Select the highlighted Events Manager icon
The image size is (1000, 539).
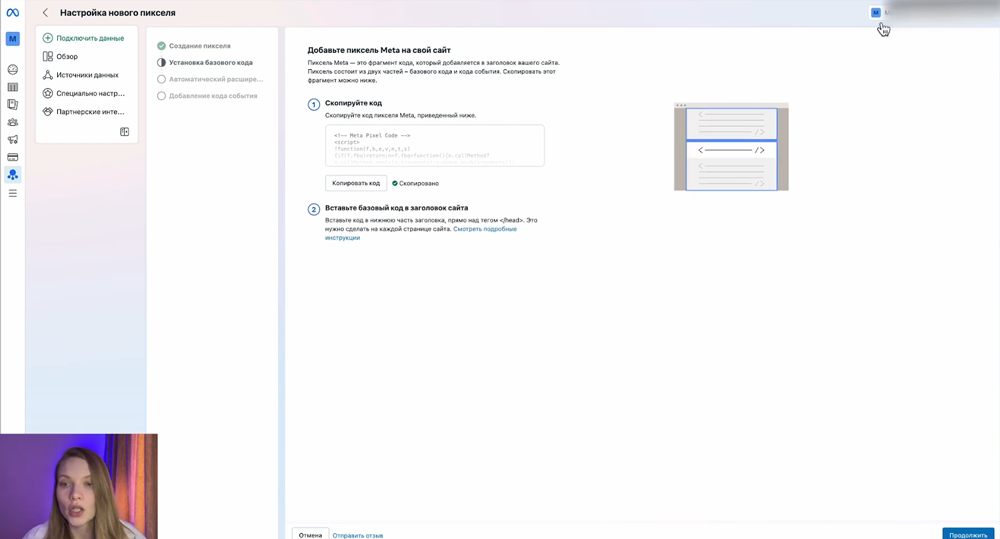(x=13, y=174)
